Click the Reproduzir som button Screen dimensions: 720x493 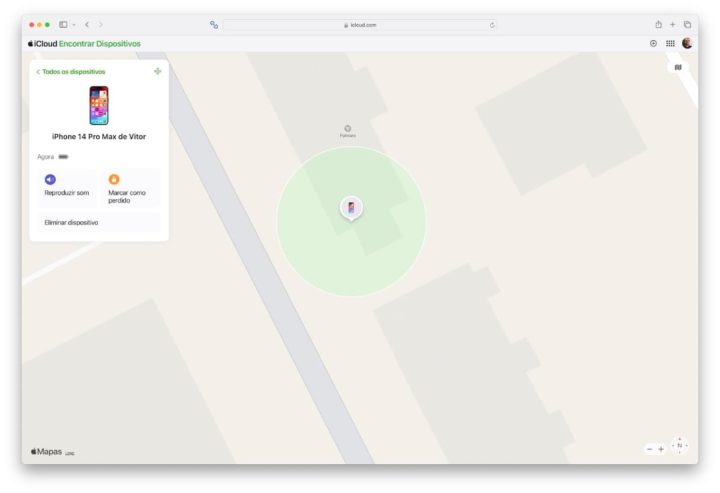tap(67, 187)
